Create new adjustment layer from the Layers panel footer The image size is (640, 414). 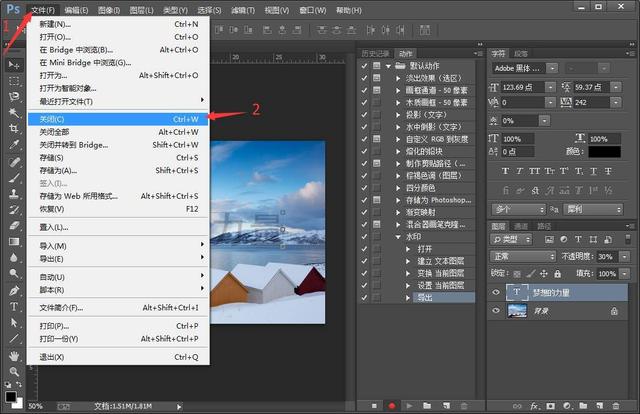pos(567,406)
